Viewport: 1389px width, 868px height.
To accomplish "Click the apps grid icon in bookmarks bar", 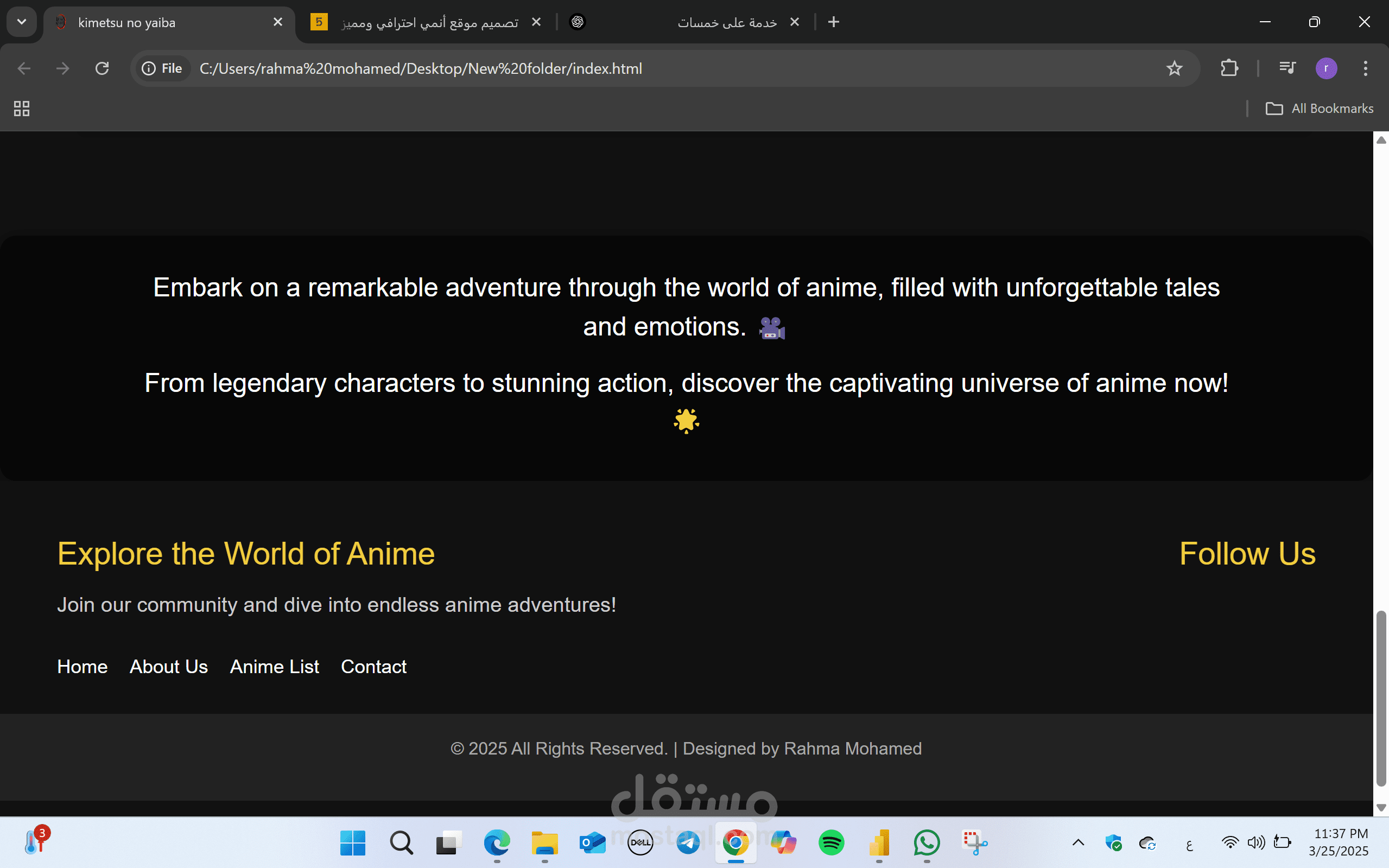I will [22, 109].
